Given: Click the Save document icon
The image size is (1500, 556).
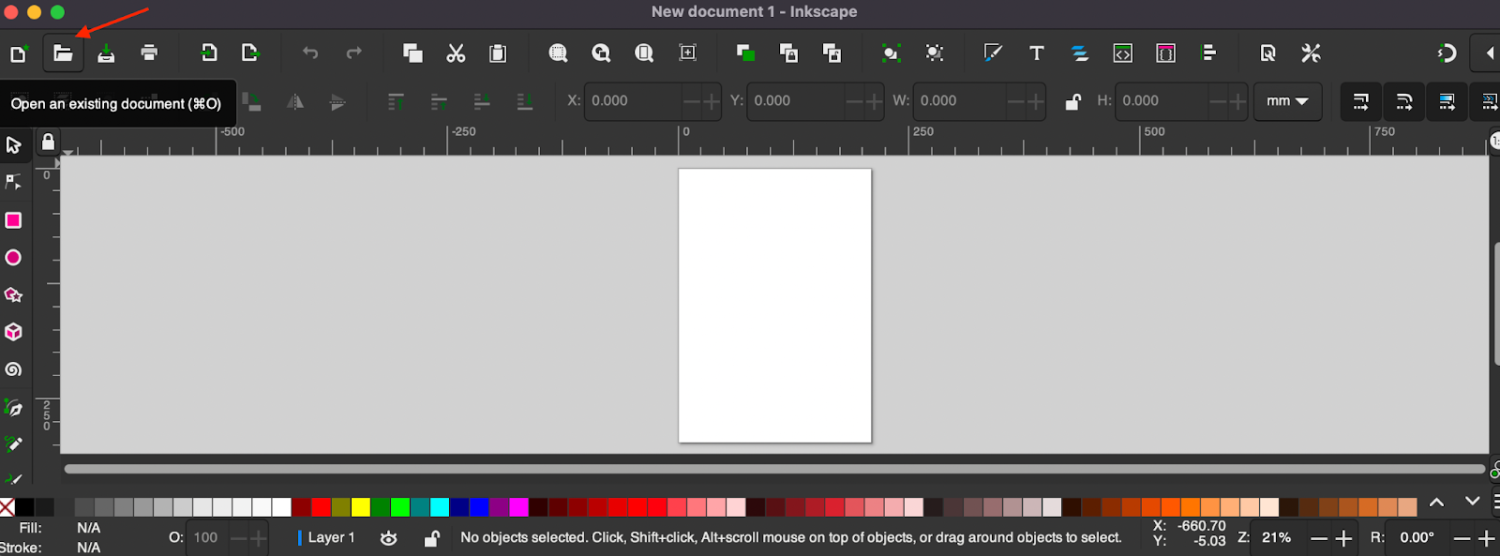Looking at the screenshot, I should coord(106,53).
